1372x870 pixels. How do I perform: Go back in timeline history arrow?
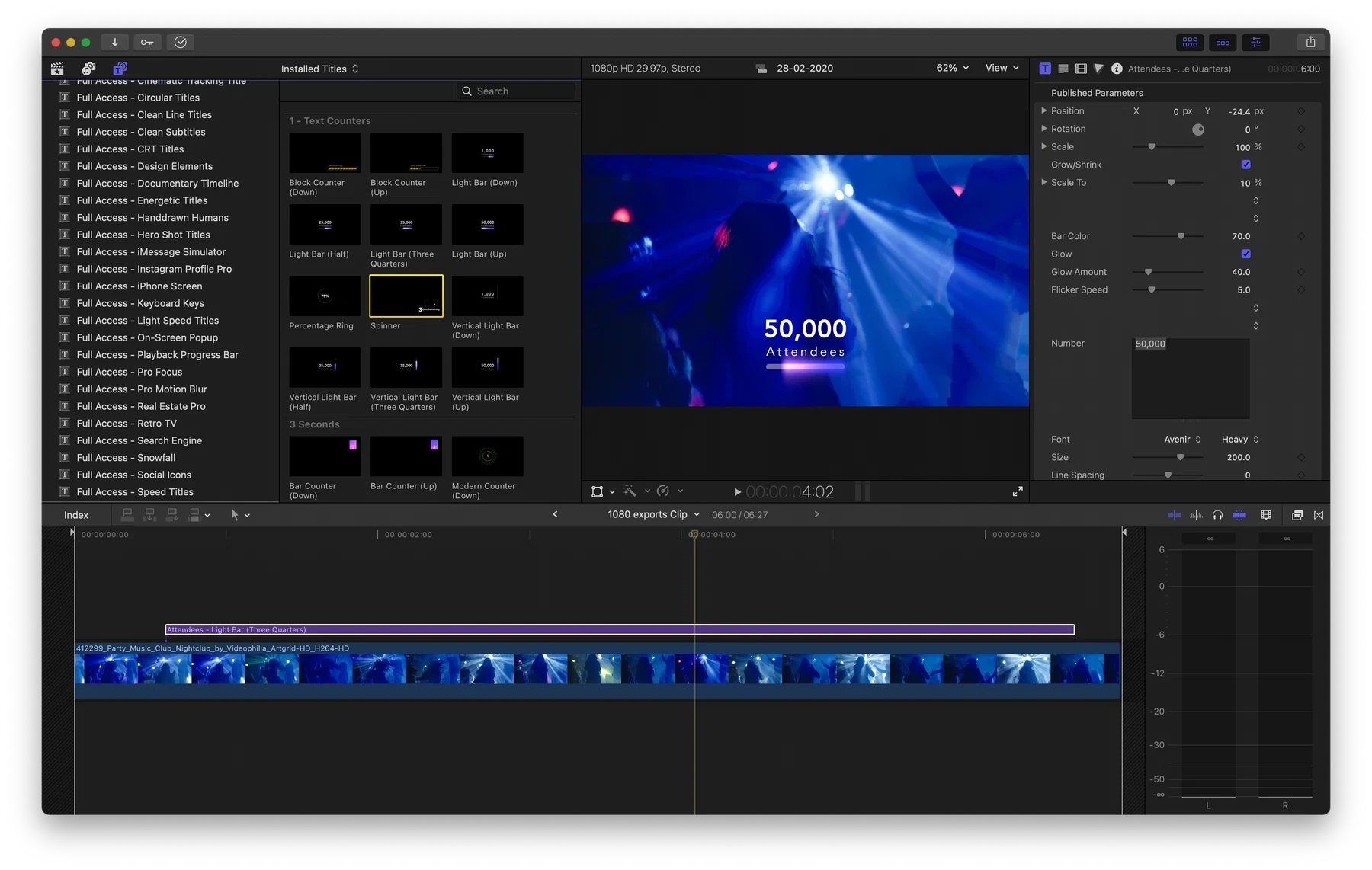click(555, 514)
